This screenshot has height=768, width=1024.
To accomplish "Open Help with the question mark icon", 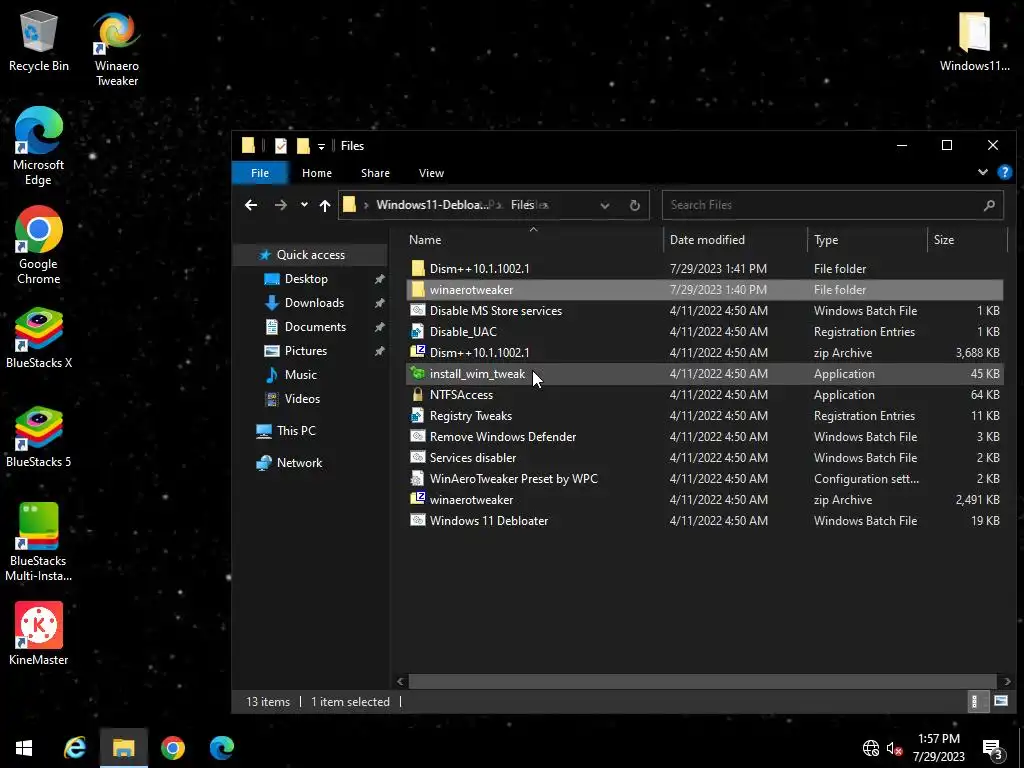I will pos(1004,172).
